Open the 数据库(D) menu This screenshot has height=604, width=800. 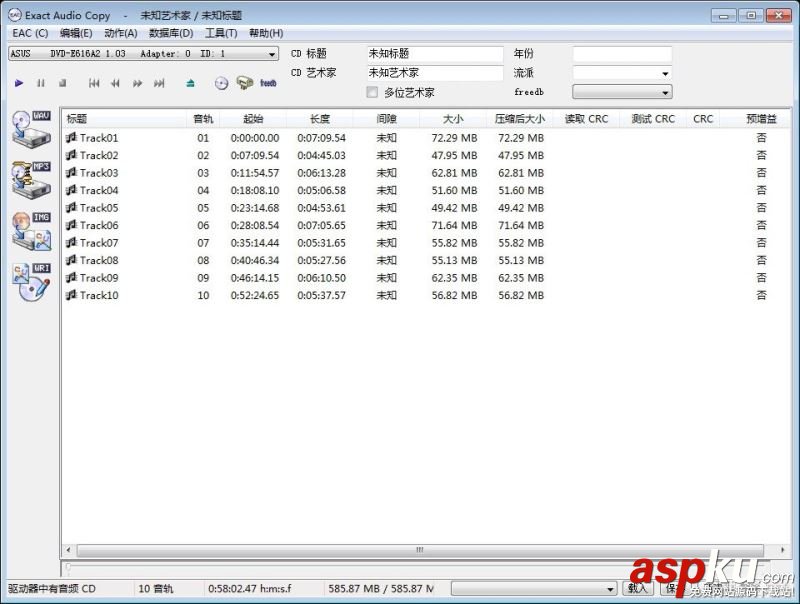point(168,32)
